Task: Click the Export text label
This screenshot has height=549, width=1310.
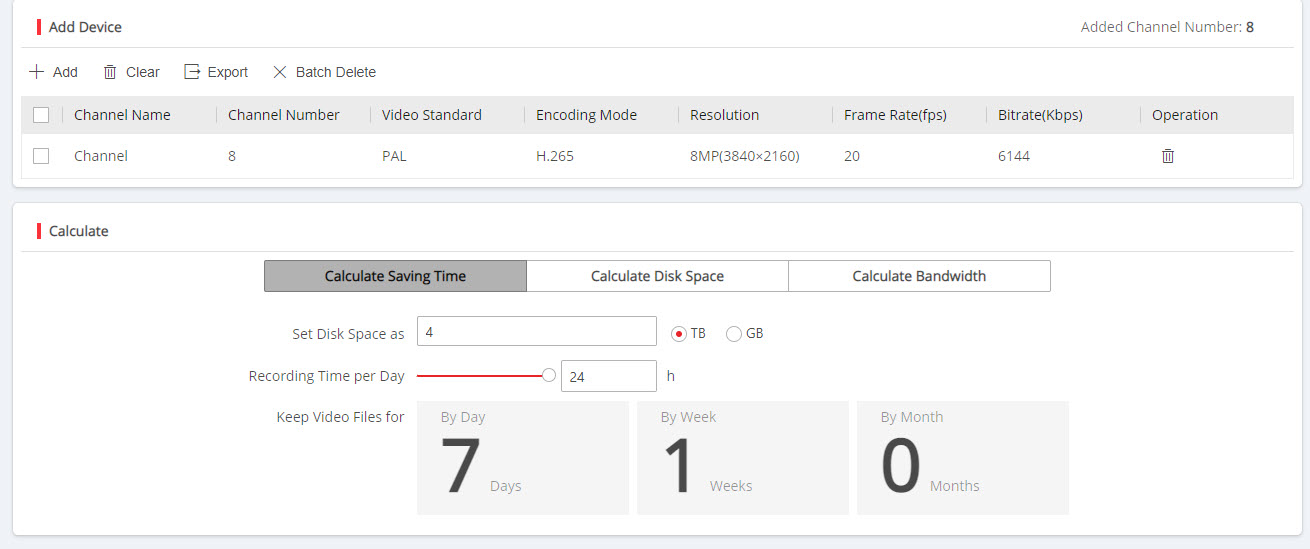Action: tap(228, 72)
